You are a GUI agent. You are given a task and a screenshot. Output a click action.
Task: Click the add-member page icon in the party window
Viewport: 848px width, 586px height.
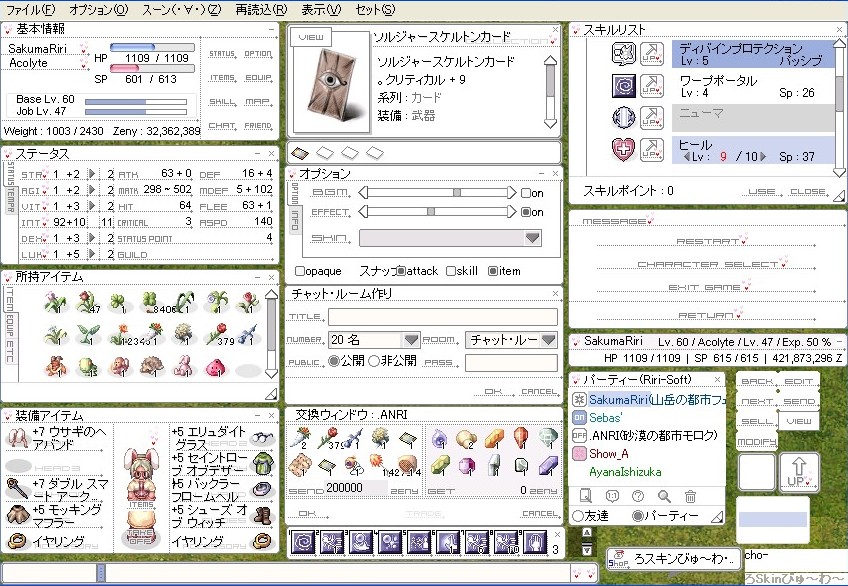[586, 496]
